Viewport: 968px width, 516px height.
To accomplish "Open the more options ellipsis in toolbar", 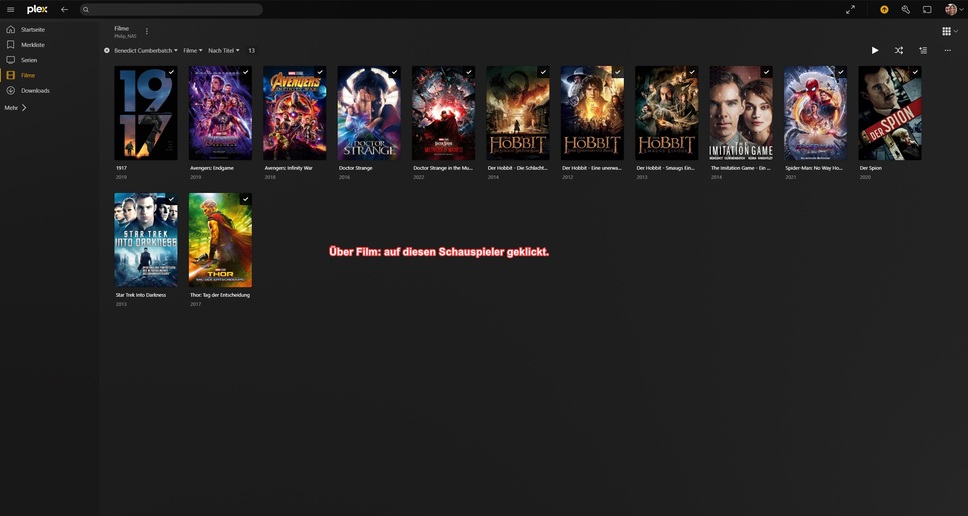I will point(948,51).
